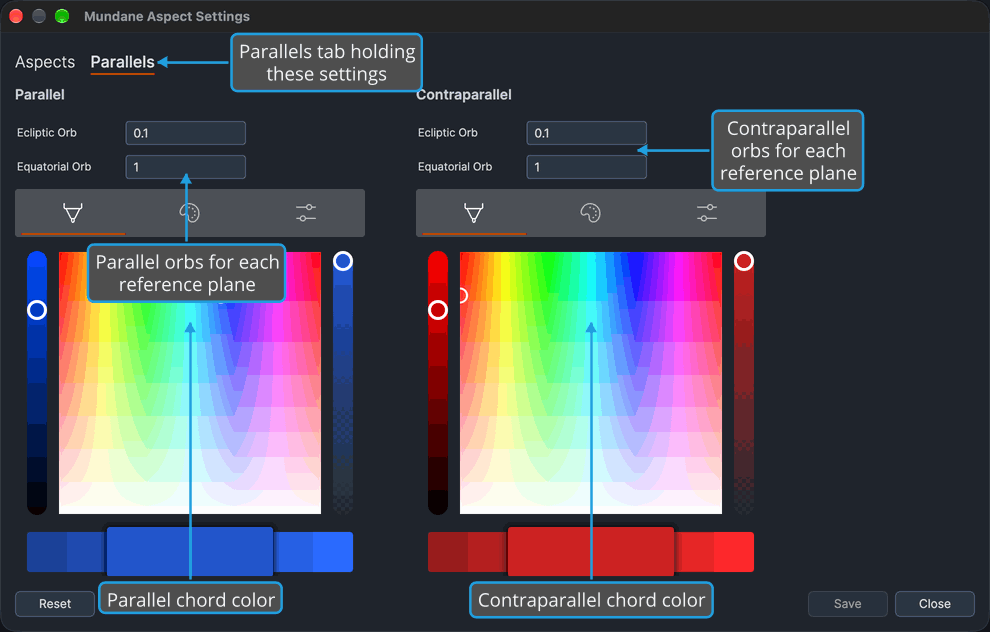Select the Parallels tab
This screenshot has height=632, width=990.
coord(122,62)
